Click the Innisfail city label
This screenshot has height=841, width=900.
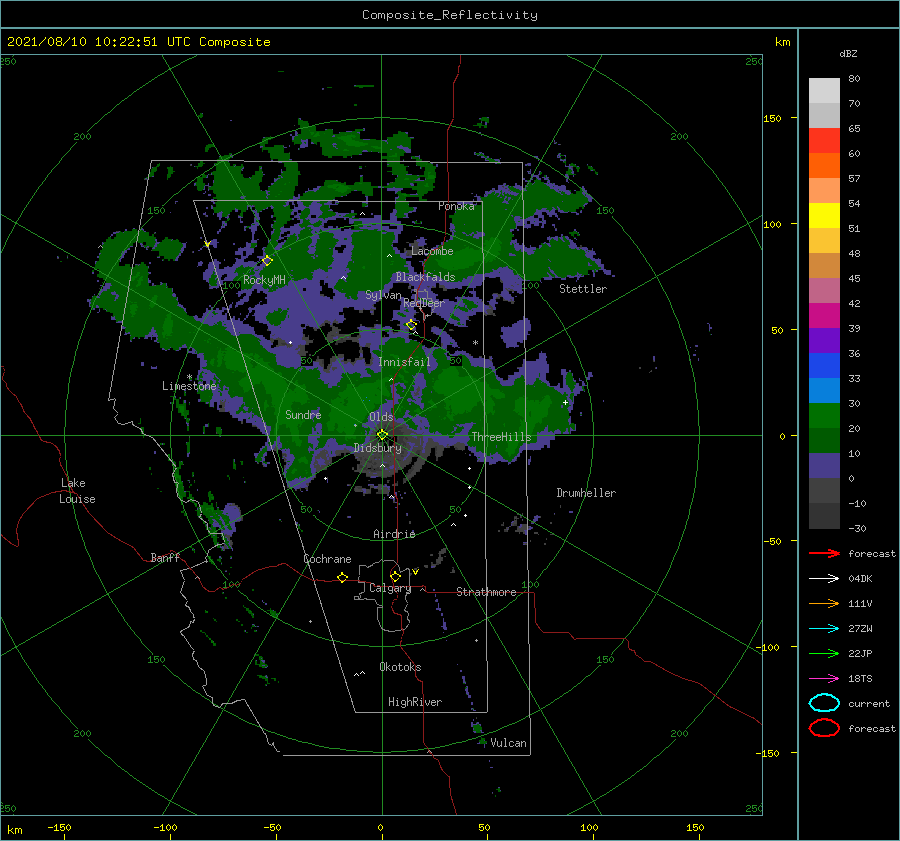click(404, 362)
